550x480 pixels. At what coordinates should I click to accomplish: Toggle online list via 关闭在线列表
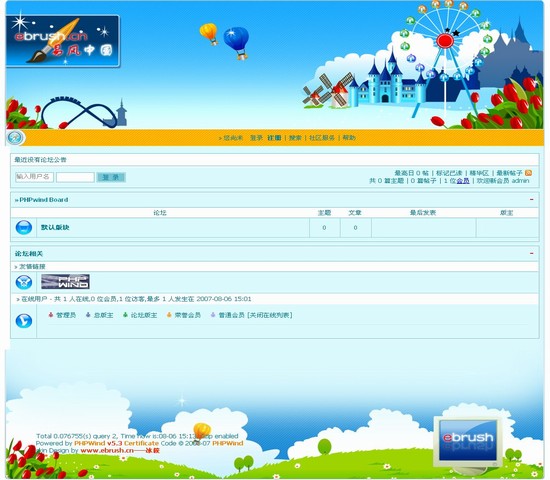tap(270, 315)
